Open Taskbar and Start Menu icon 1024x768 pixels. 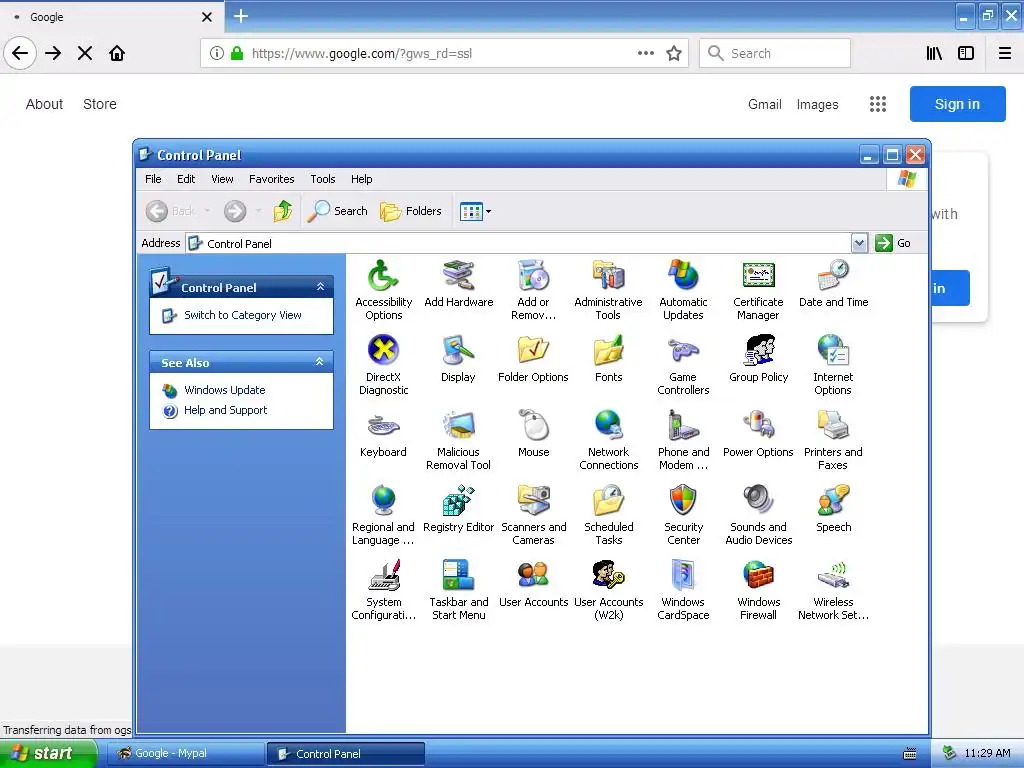[458, 590]
